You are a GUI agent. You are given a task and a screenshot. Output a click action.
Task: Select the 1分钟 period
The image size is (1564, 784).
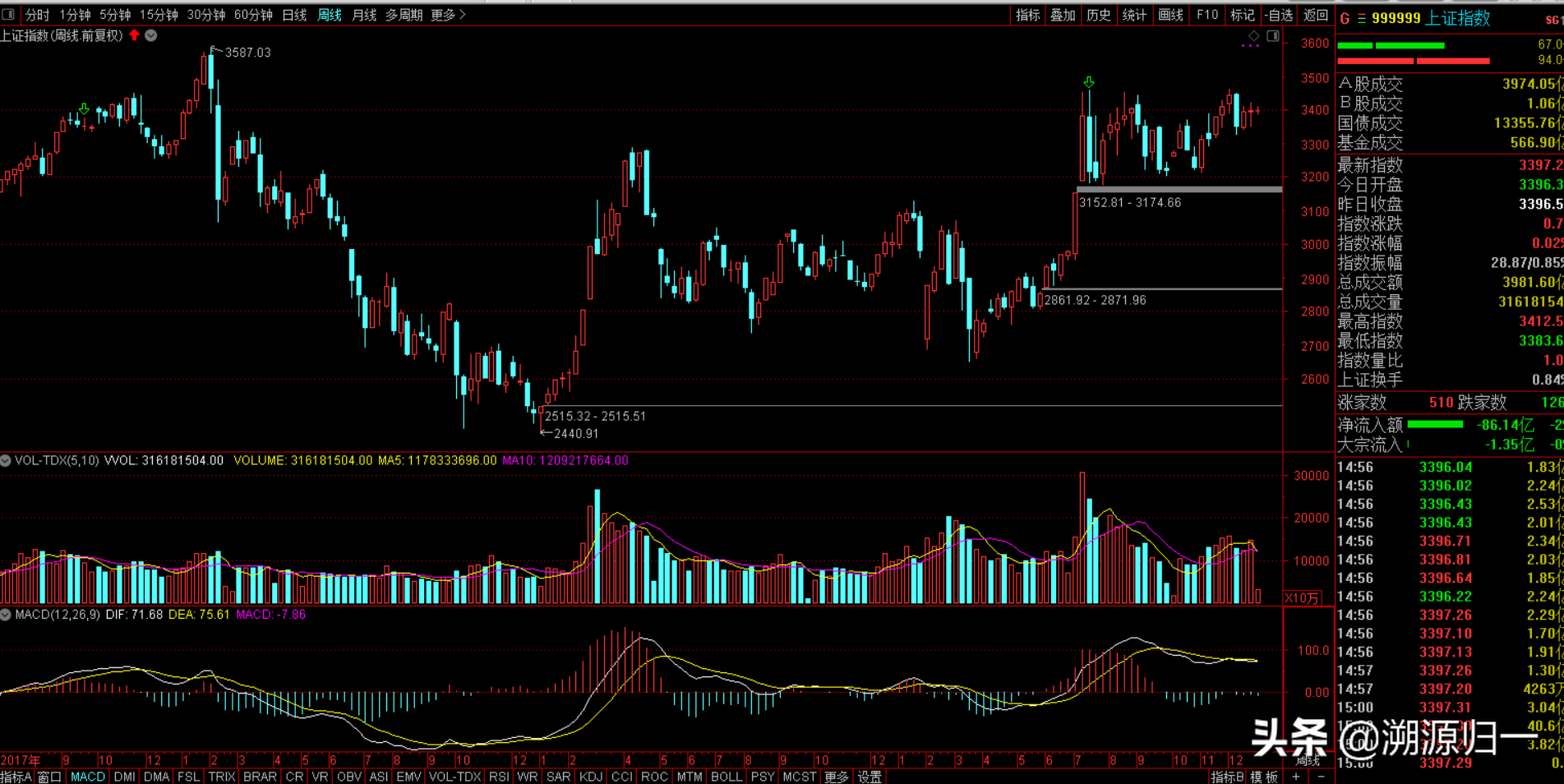click(x=75, y=15)
